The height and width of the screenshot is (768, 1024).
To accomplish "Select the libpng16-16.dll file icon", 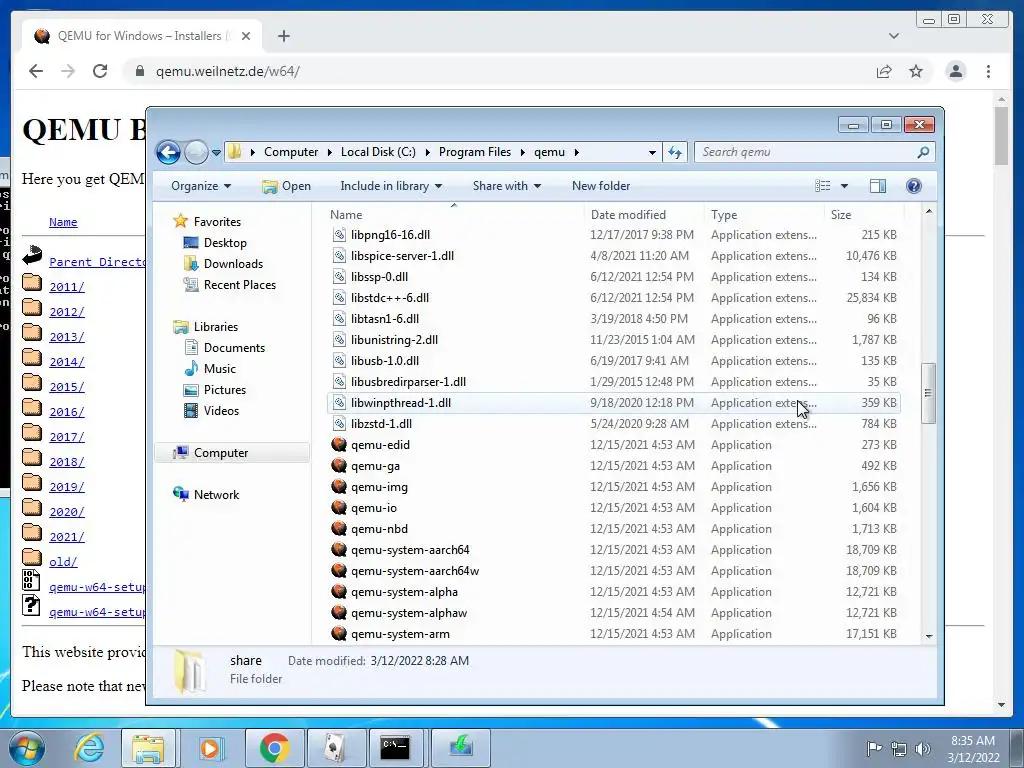I will click(x=339, y=234).
